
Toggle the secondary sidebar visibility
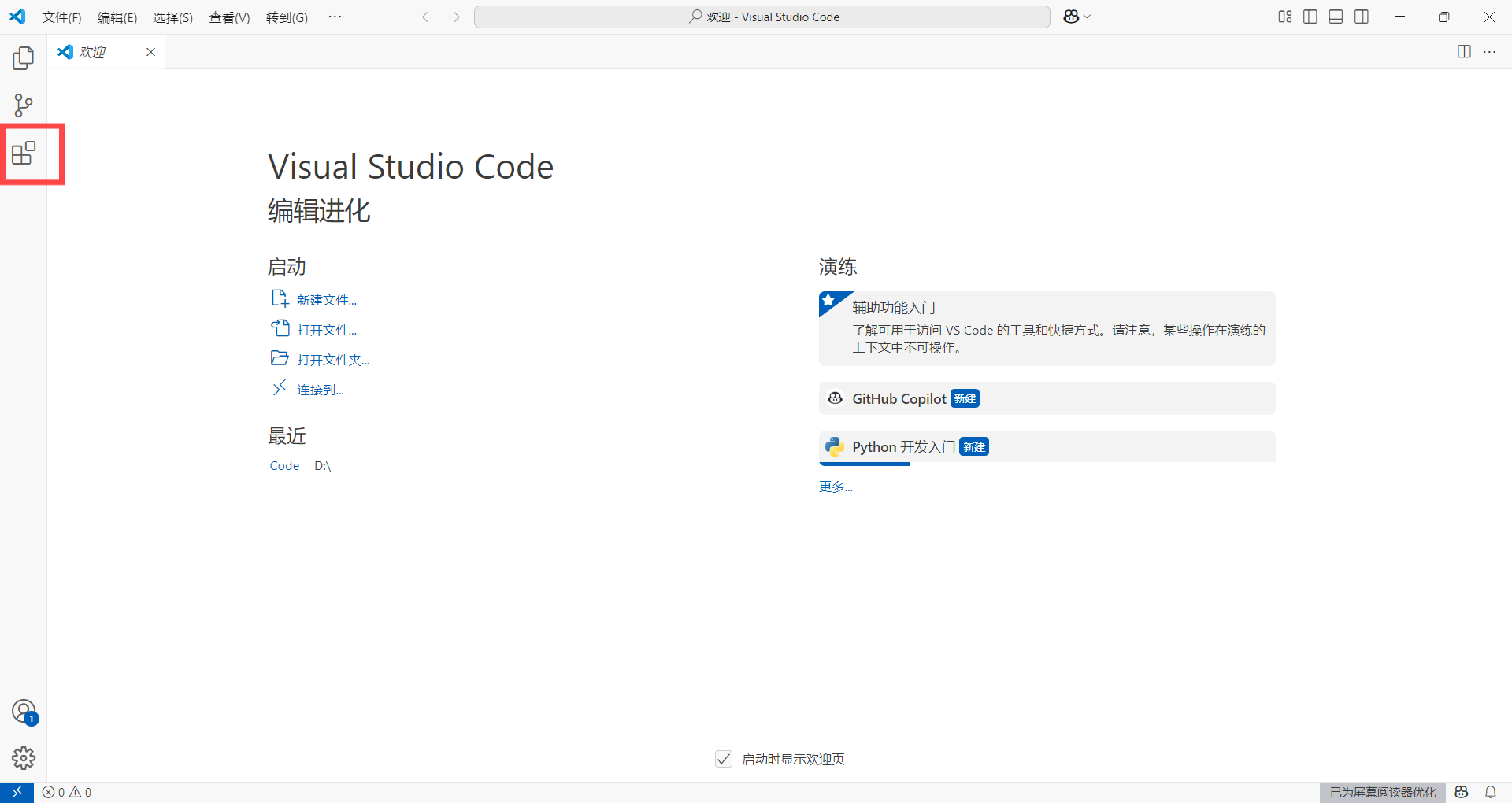click(1362, 16)
